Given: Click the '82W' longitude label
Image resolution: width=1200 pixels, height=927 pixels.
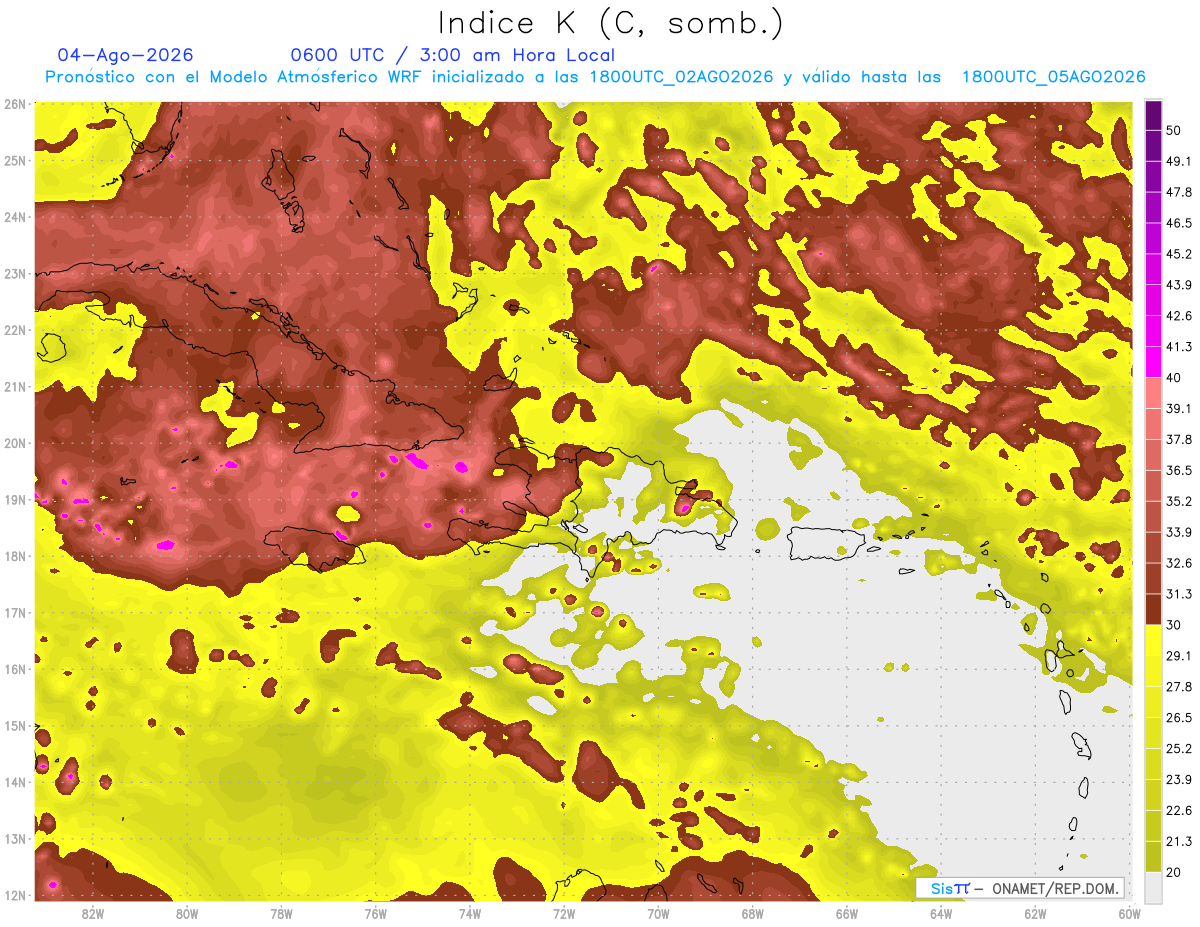Looking at the screenshot, I should tap(93, 914).
